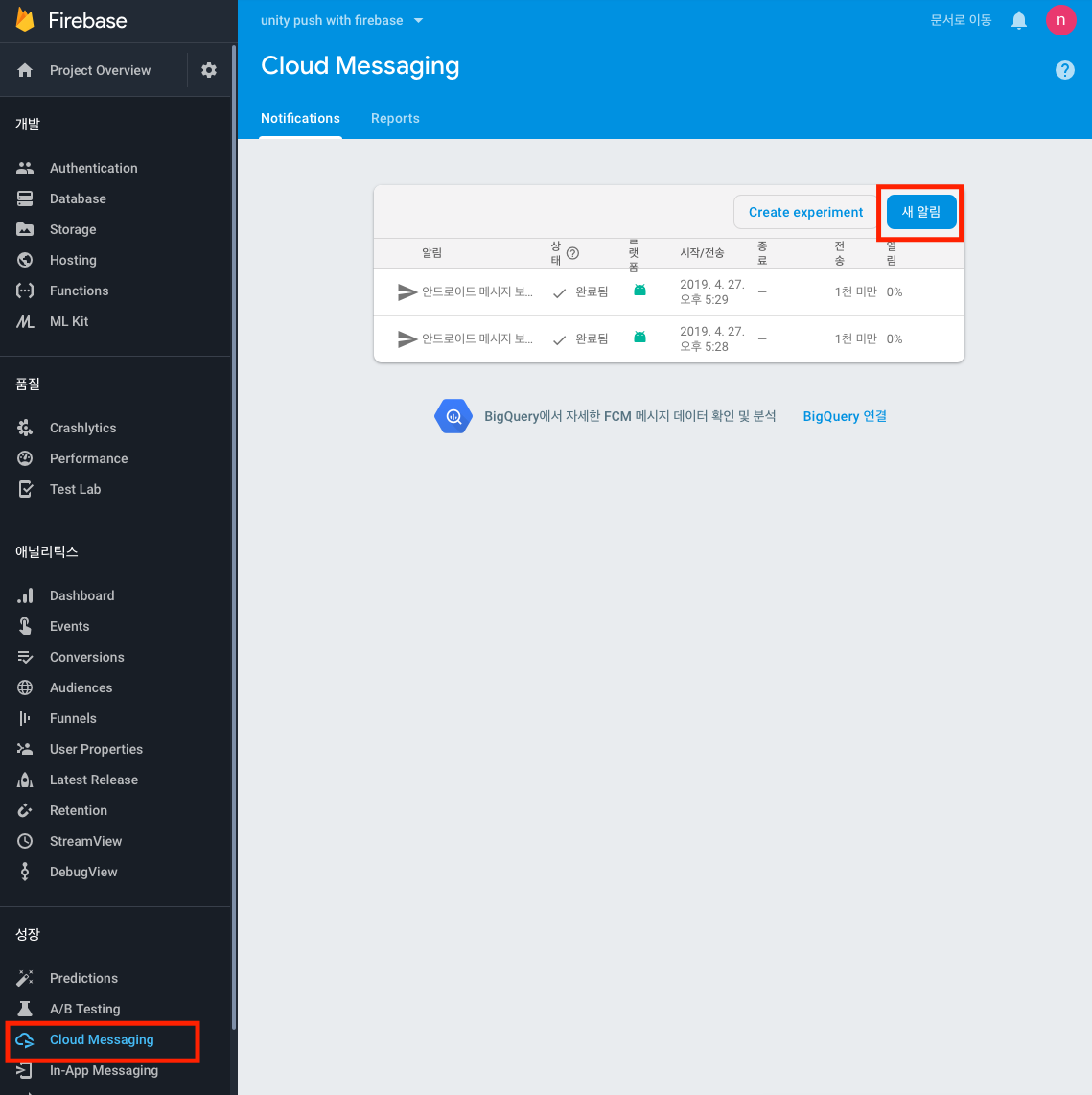This screenshot has width=1092, height=1095.
Task: Open notification sent at 오후 5:29
Action: 669,291
